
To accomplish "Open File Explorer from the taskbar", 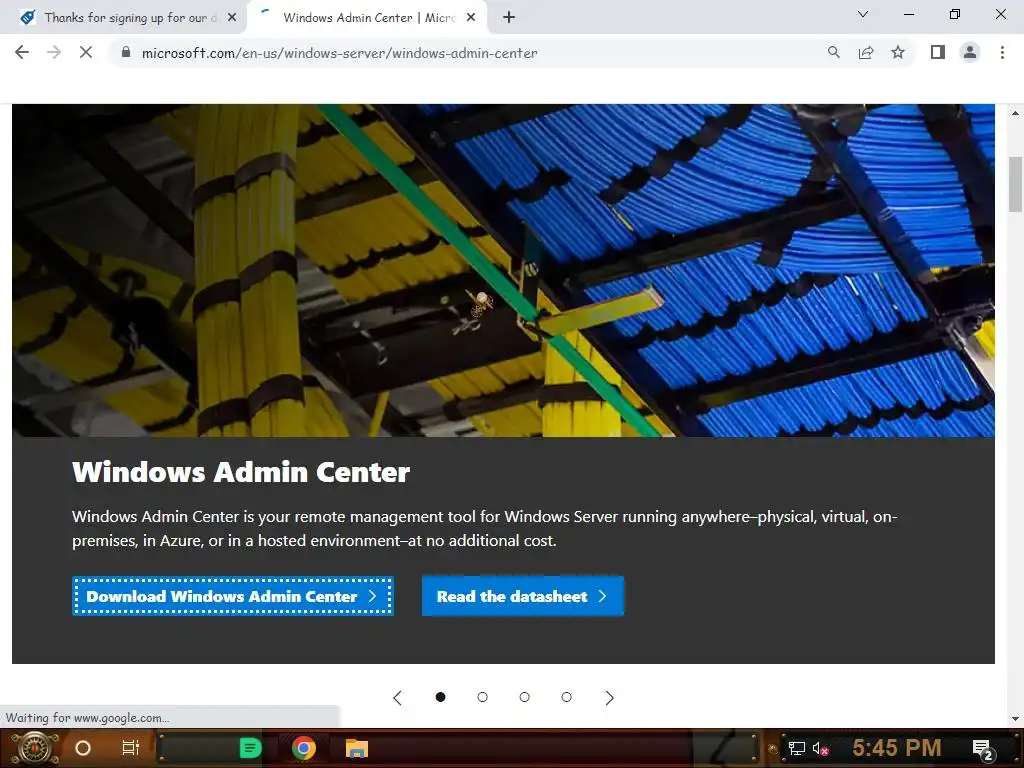I will click(x=357, y=748).
